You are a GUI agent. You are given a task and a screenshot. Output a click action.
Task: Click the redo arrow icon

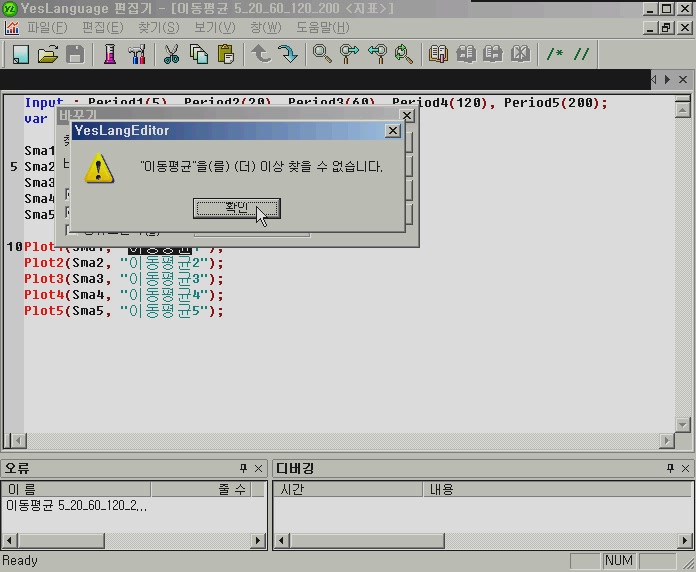(x=288, y=54)
